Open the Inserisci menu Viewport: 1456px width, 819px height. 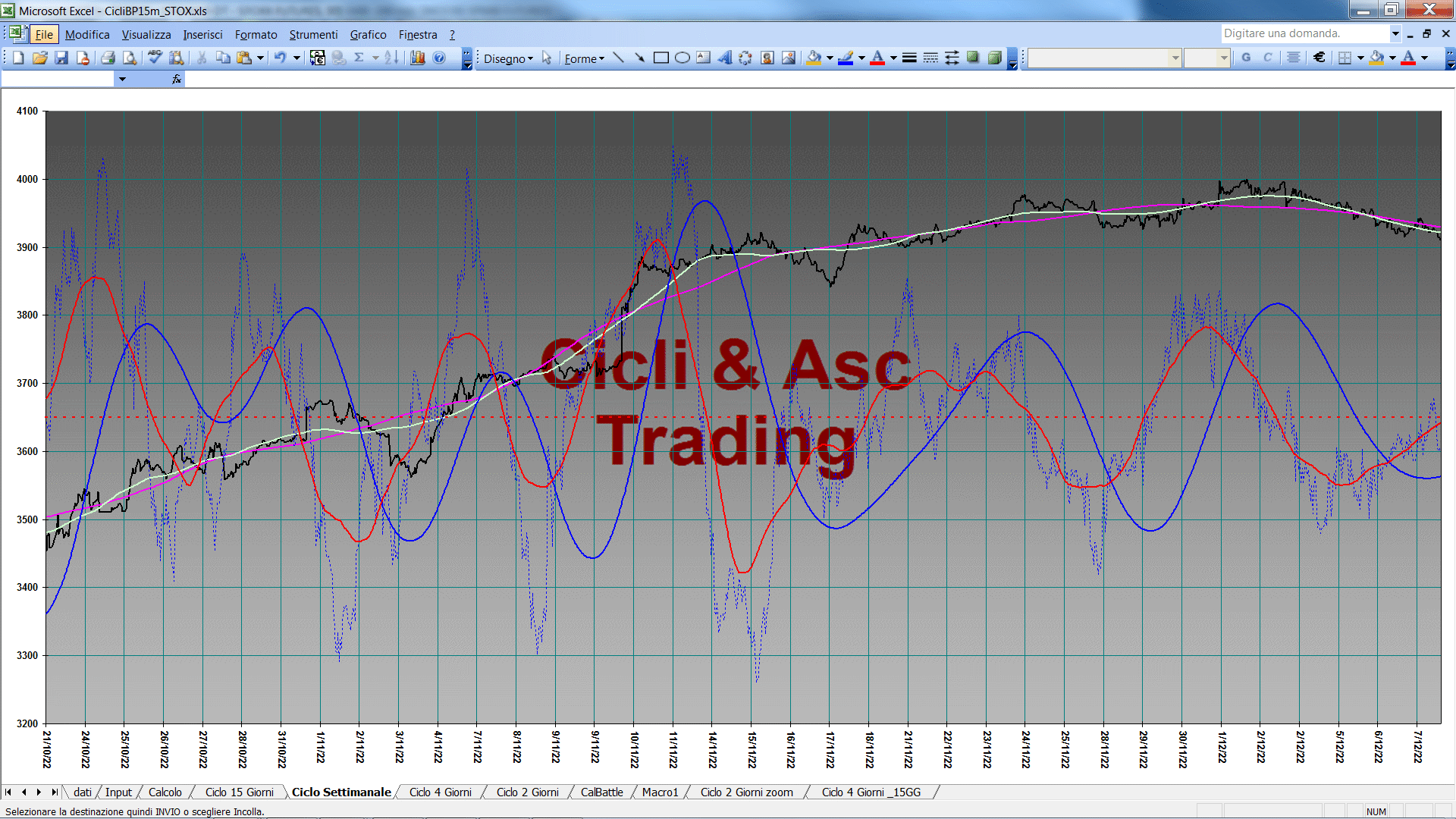pos(202,34)
